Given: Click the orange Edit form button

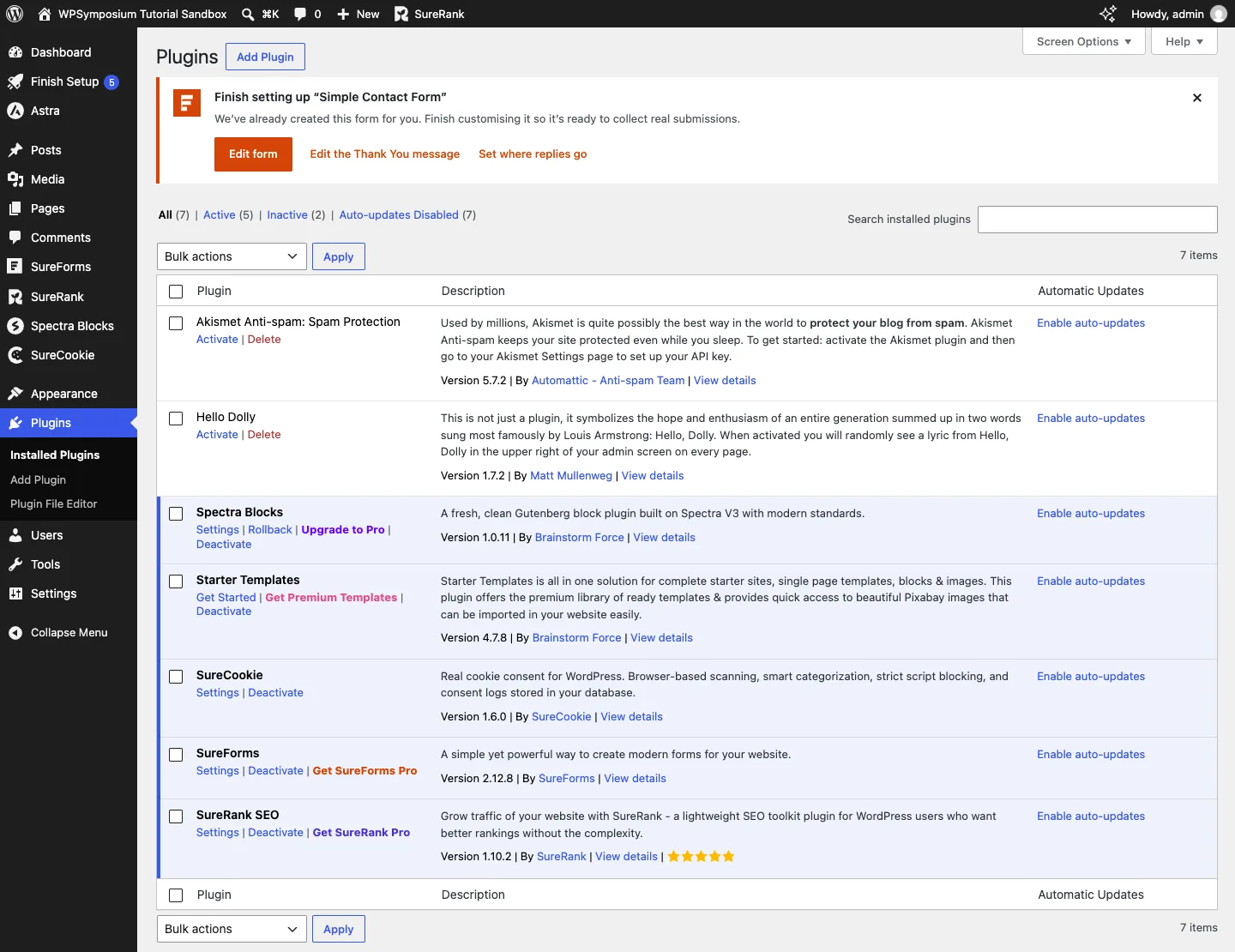Looking at the screenshot, I should coord(253,154).
